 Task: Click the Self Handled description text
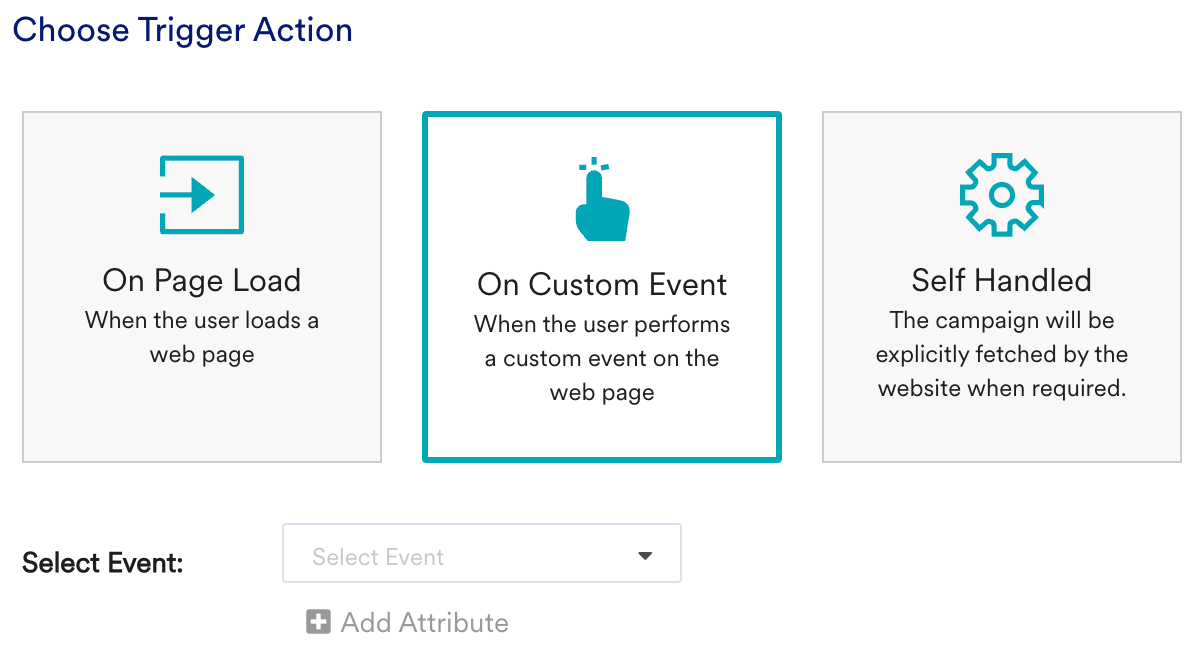tap(1001, 354)
